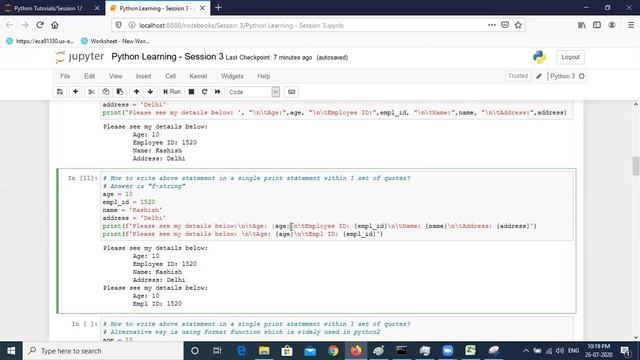Go to the browser home page
Image resolution: width=640 pixels, height=360 pixels.
55,25
